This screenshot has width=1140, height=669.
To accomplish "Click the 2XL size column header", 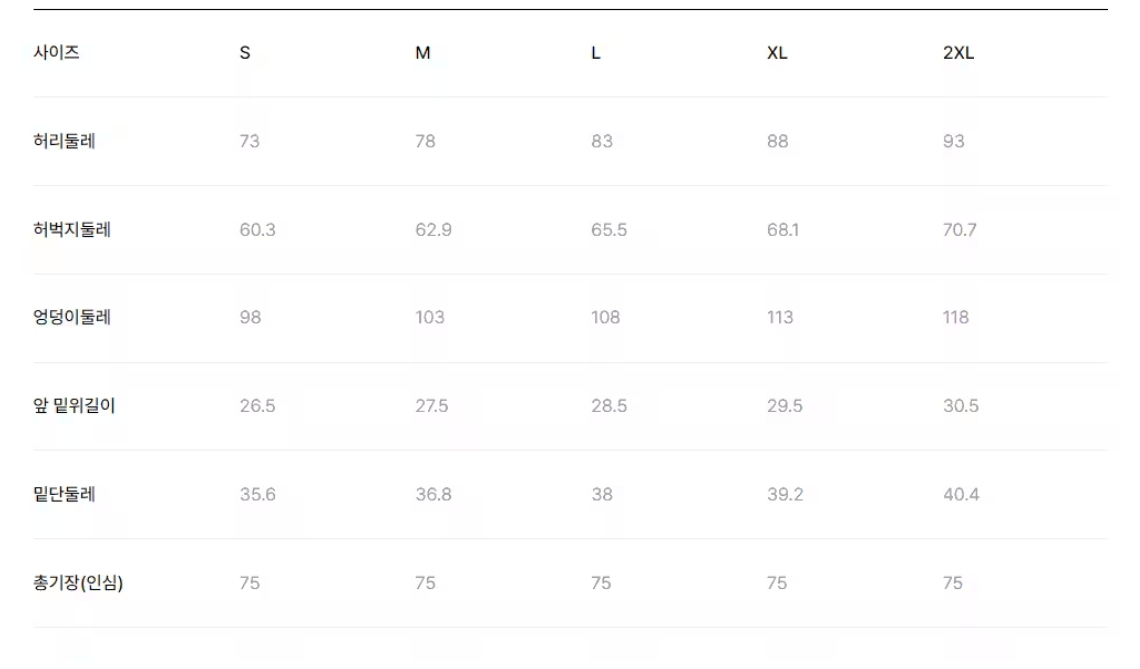I will pos(958,53).
